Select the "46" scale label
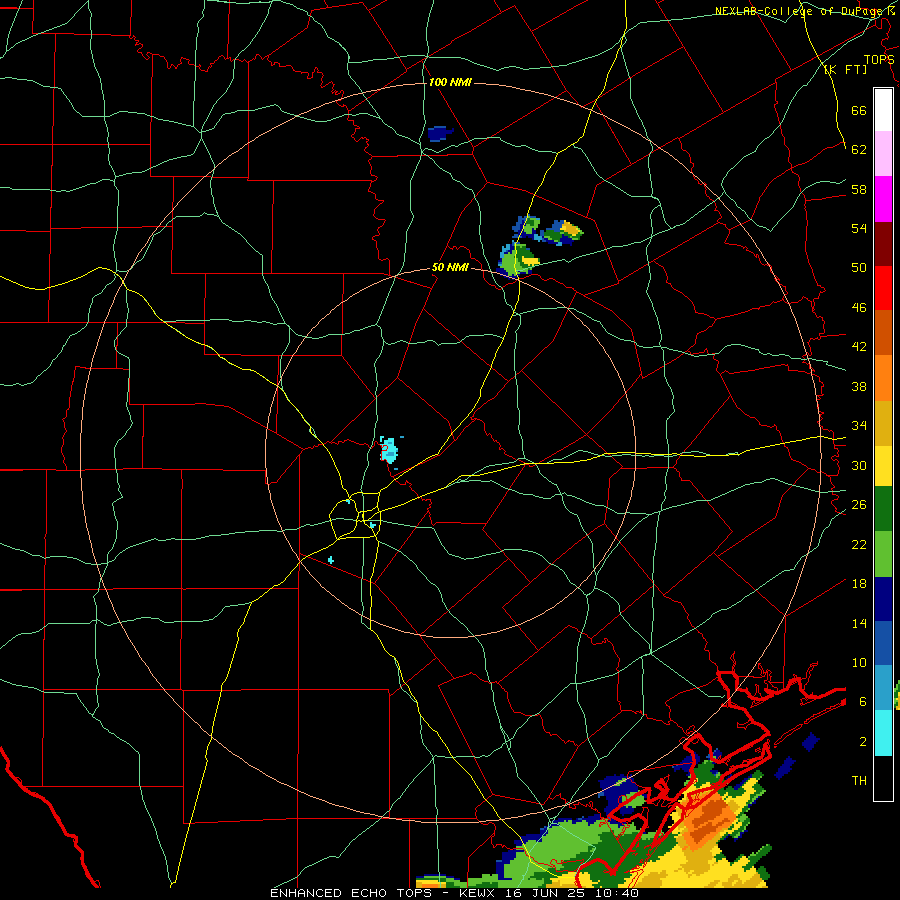Screen dimensions: 900x900 859,308
